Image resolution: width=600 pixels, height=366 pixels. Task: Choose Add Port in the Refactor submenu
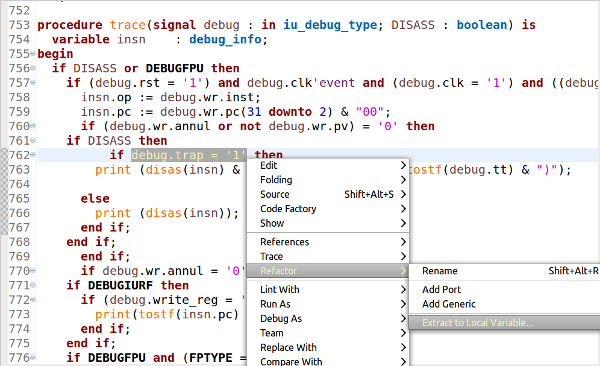point(504,289)
